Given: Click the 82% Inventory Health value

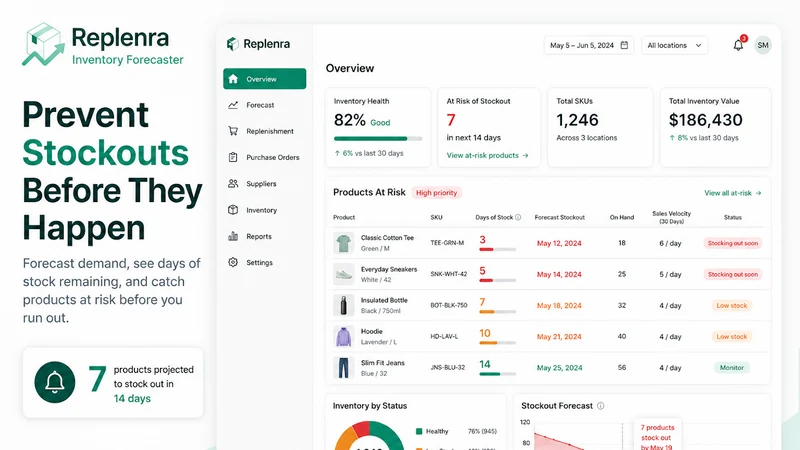Looking at the screenshot, I should point(349,120).
